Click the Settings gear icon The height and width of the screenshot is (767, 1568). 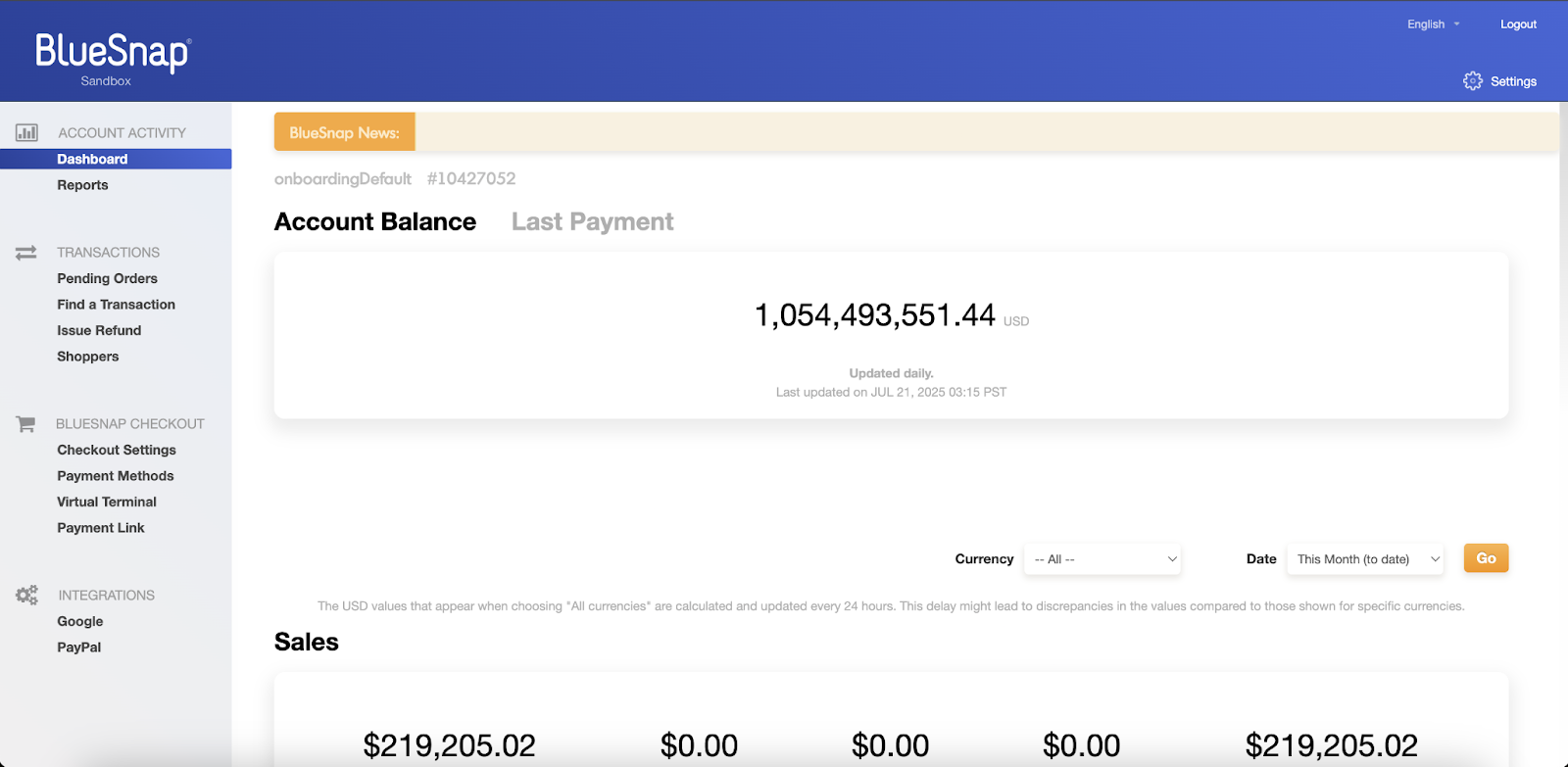[1472, 81]
